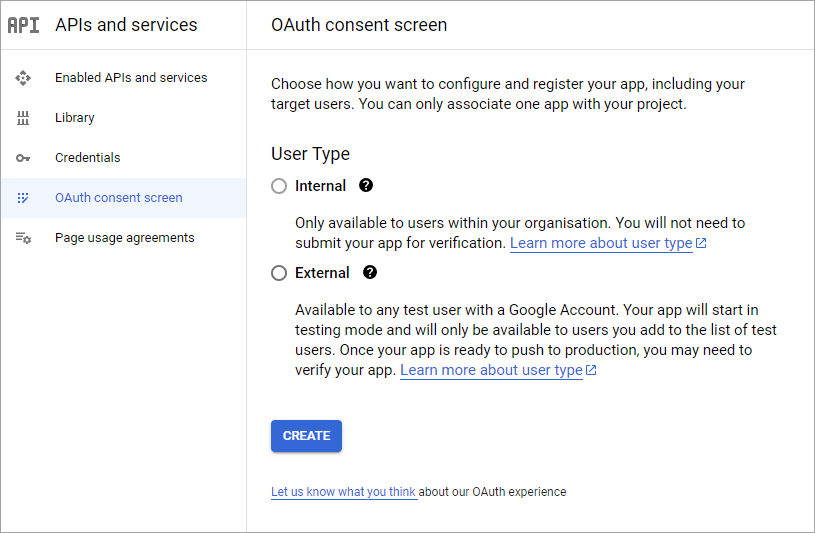The image size is (815, 533).
Task: Select the Internal user type radio button
Action: [x=279, y=186]
